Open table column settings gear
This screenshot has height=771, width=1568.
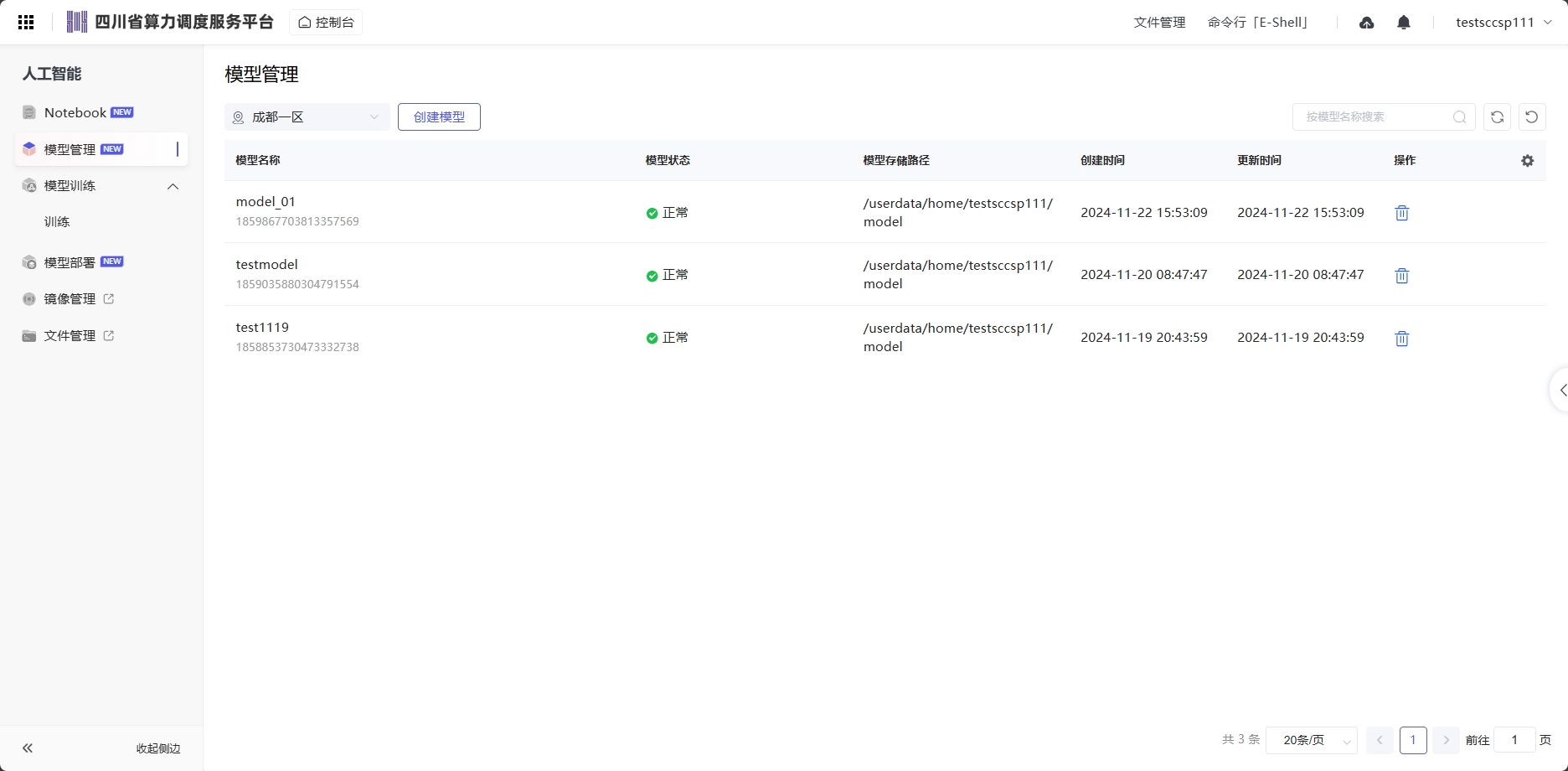(x=1528, y=161)
